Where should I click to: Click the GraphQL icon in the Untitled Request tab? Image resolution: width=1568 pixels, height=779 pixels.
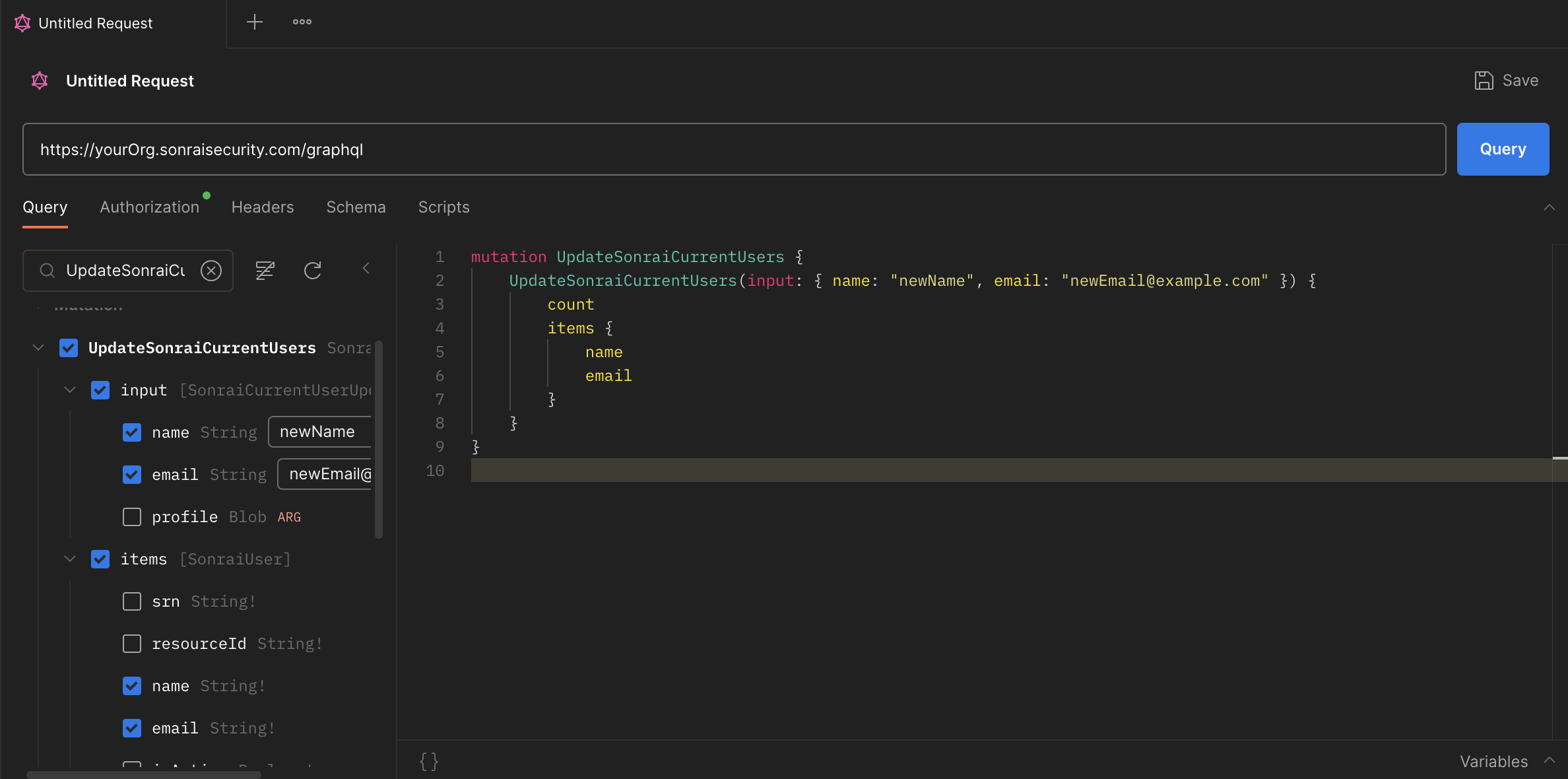(22, 23)
